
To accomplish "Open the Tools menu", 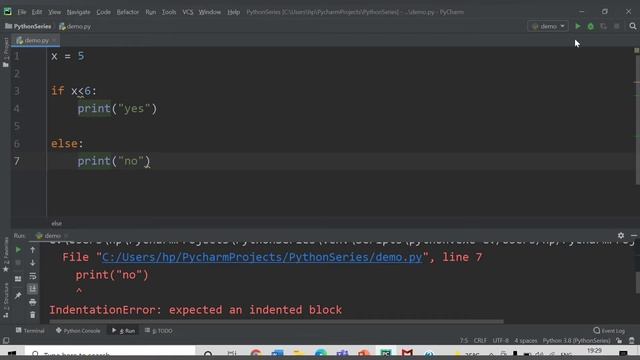I will [169, 12].
